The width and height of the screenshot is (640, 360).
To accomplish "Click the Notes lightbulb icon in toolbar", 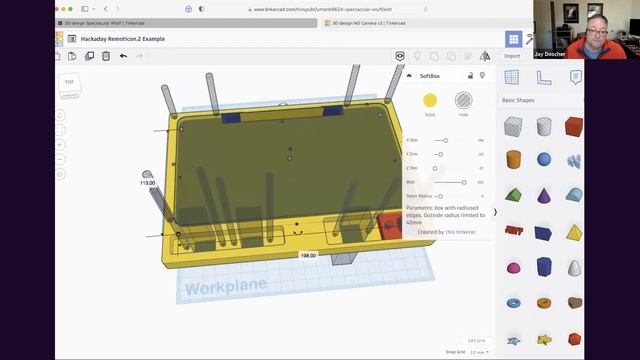I will [x=417, y=56].
